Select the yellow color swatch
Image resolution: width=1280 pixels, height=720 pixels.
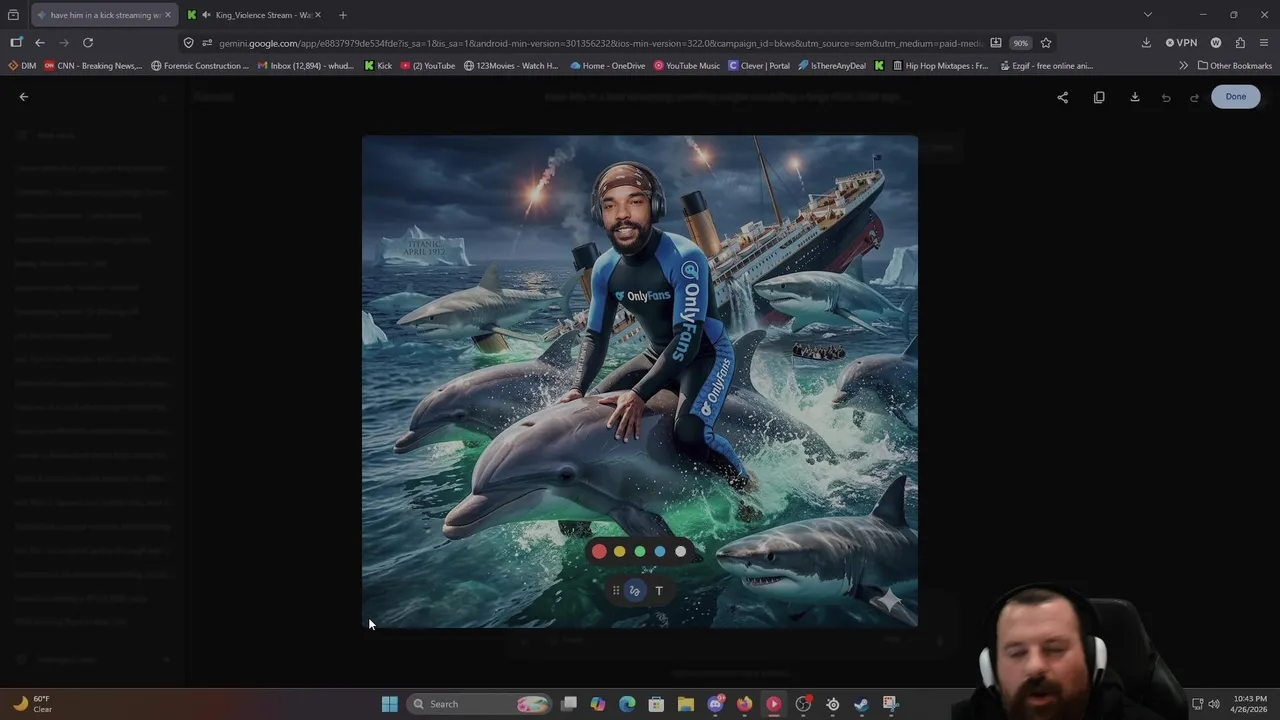619,551
